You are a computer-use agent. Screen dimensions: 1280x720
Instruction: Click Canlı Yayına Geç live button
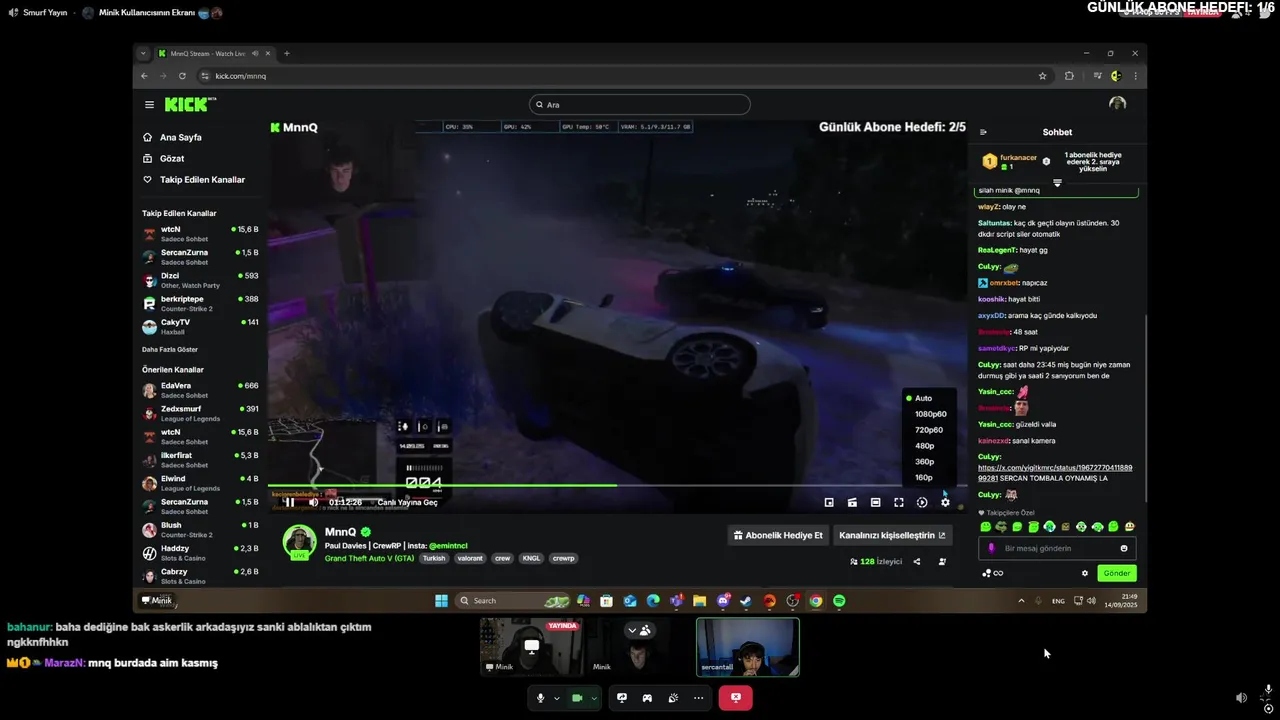click(407, 502)
